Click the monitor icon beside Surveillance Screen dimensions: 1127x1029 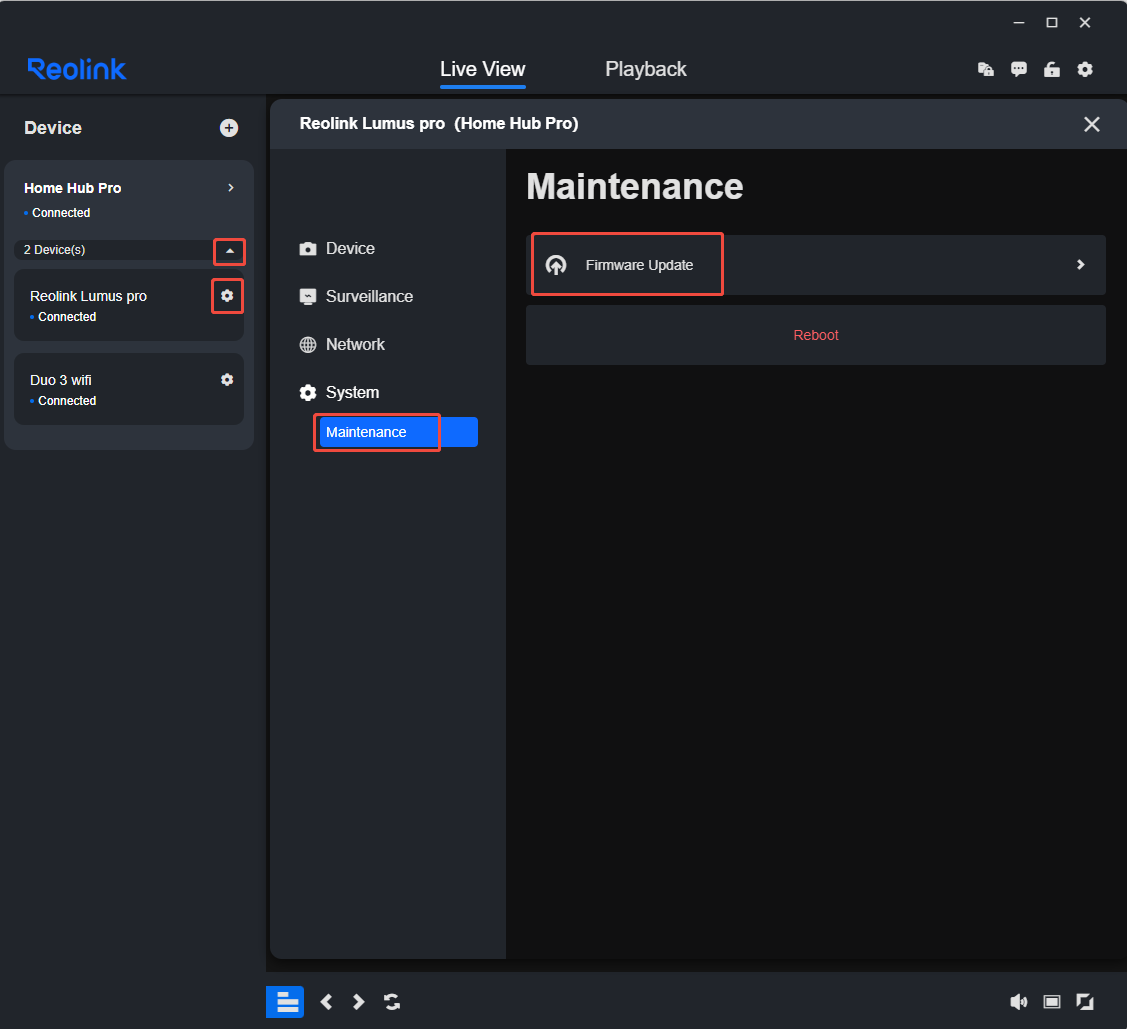click(308, 297)
